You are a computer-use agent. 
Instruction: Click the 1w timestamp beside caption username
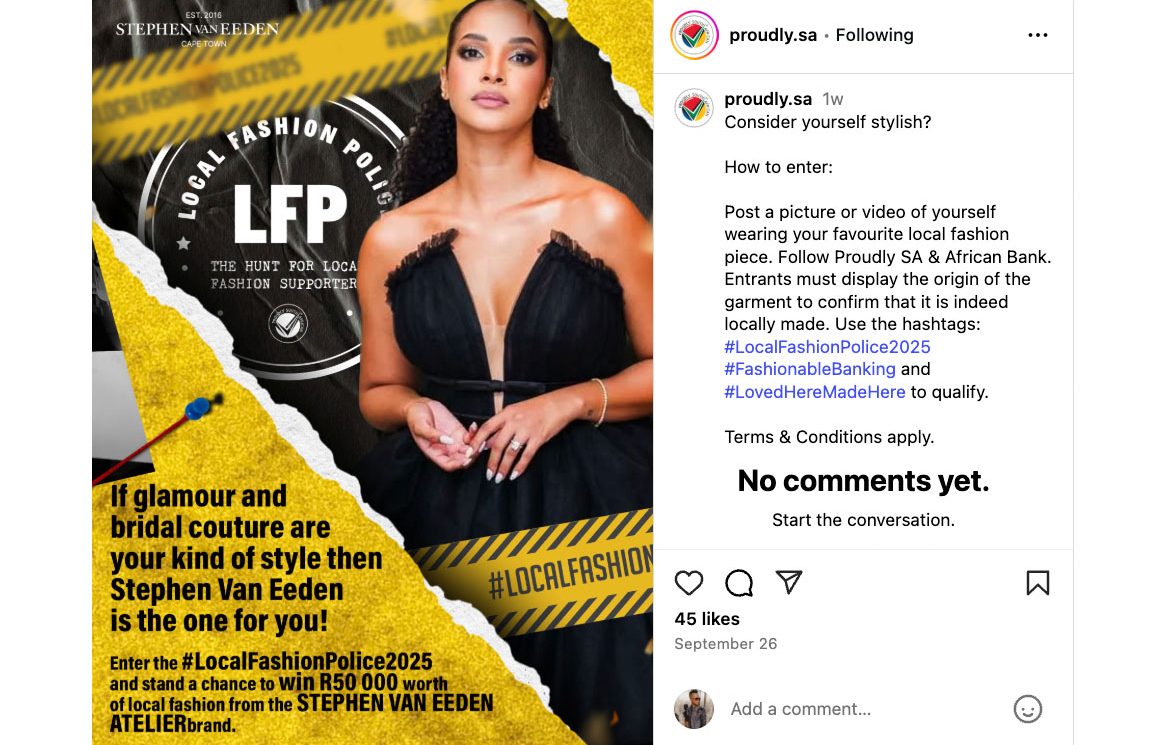833,99
